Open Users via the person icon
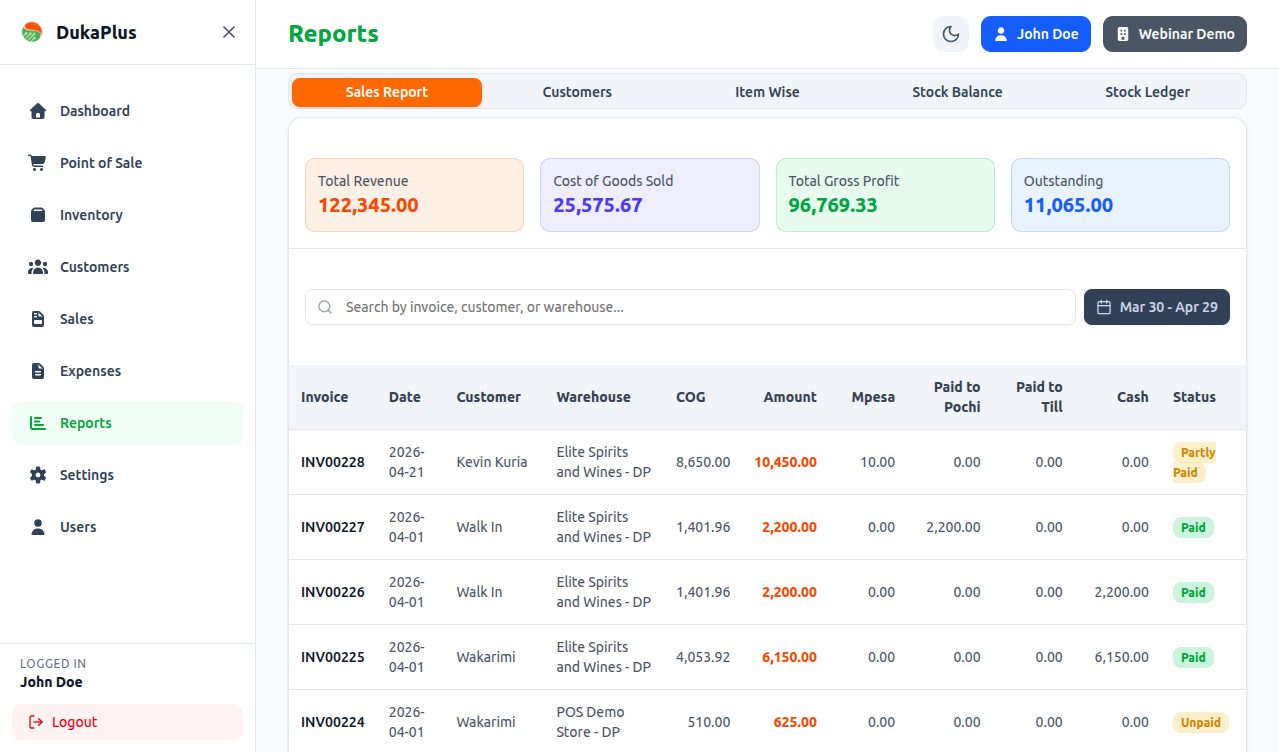The height and width of the screenshot is (752, 1279). point(38,527)
